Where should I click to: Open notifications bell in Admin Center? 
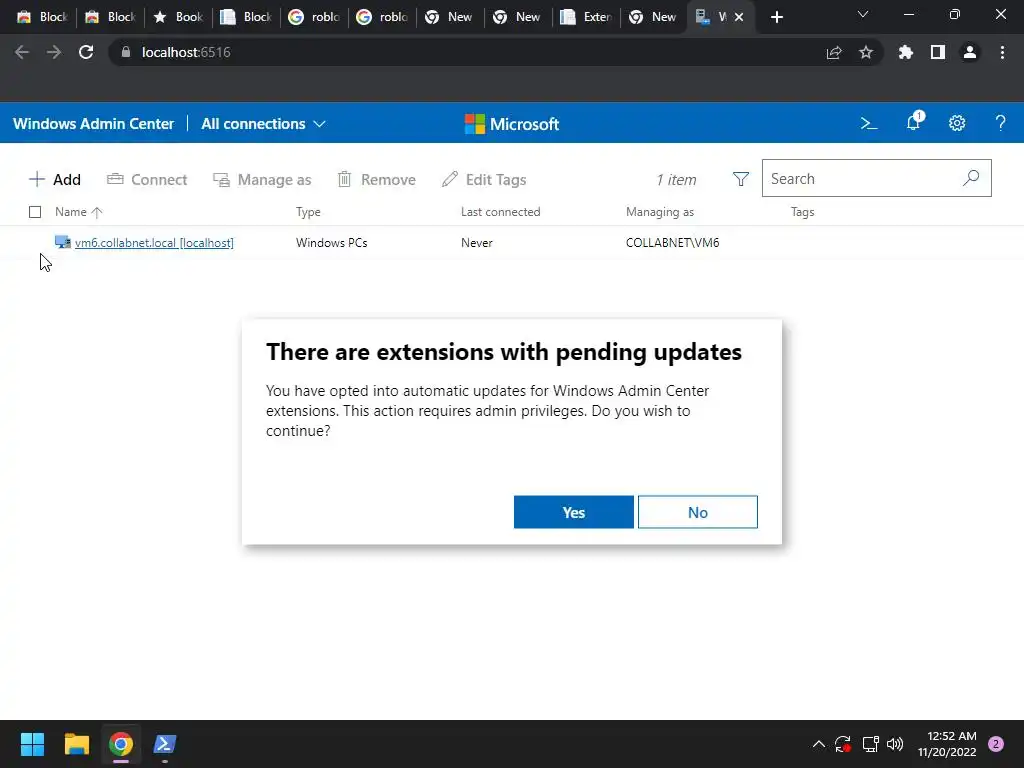click(x=914, y=122)
